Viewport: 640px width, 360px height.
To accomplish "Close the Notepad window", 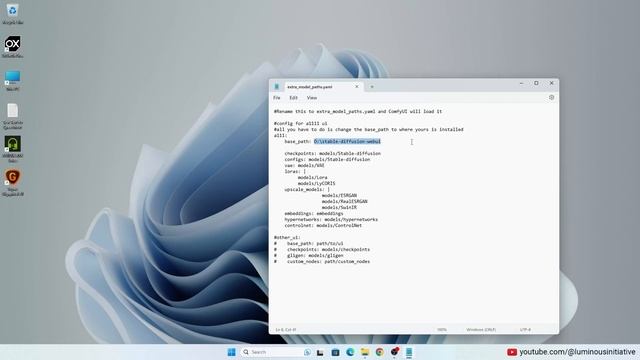I will pyautogui.click(x=551, y=83).
